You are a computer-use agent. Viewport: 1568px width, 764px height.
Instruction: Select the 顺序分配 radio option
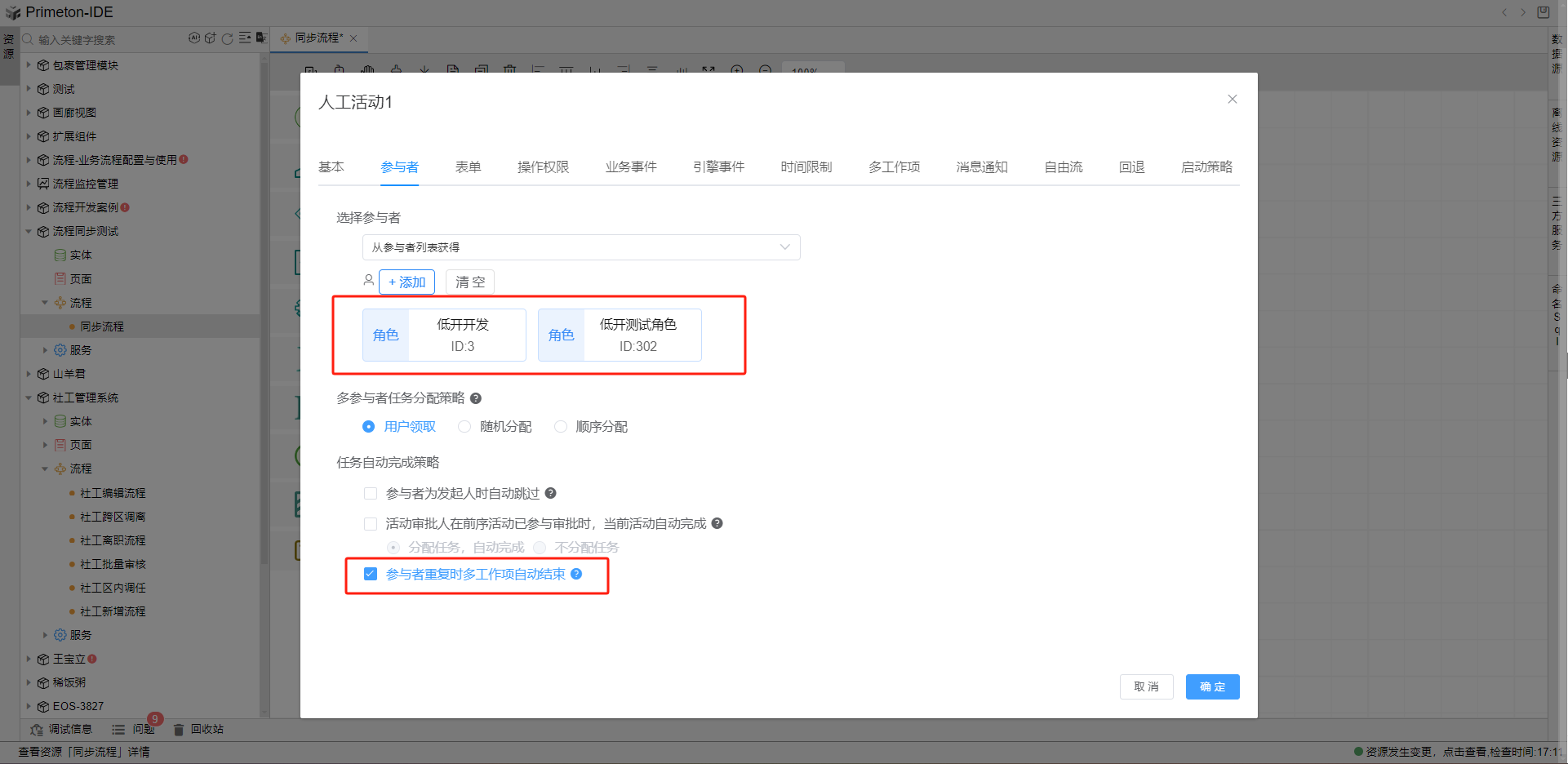click(x=561, y=427)
